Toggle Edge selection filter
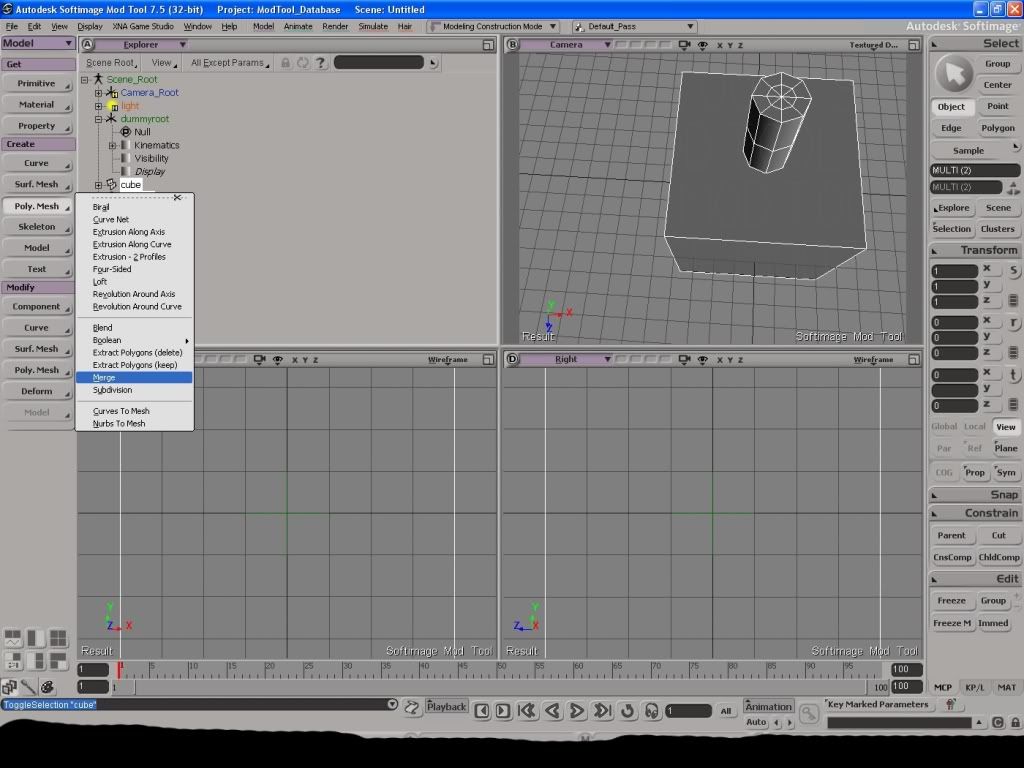Image resolution: width=1024 pixels, height=768 pixels. tap(951, 128)
